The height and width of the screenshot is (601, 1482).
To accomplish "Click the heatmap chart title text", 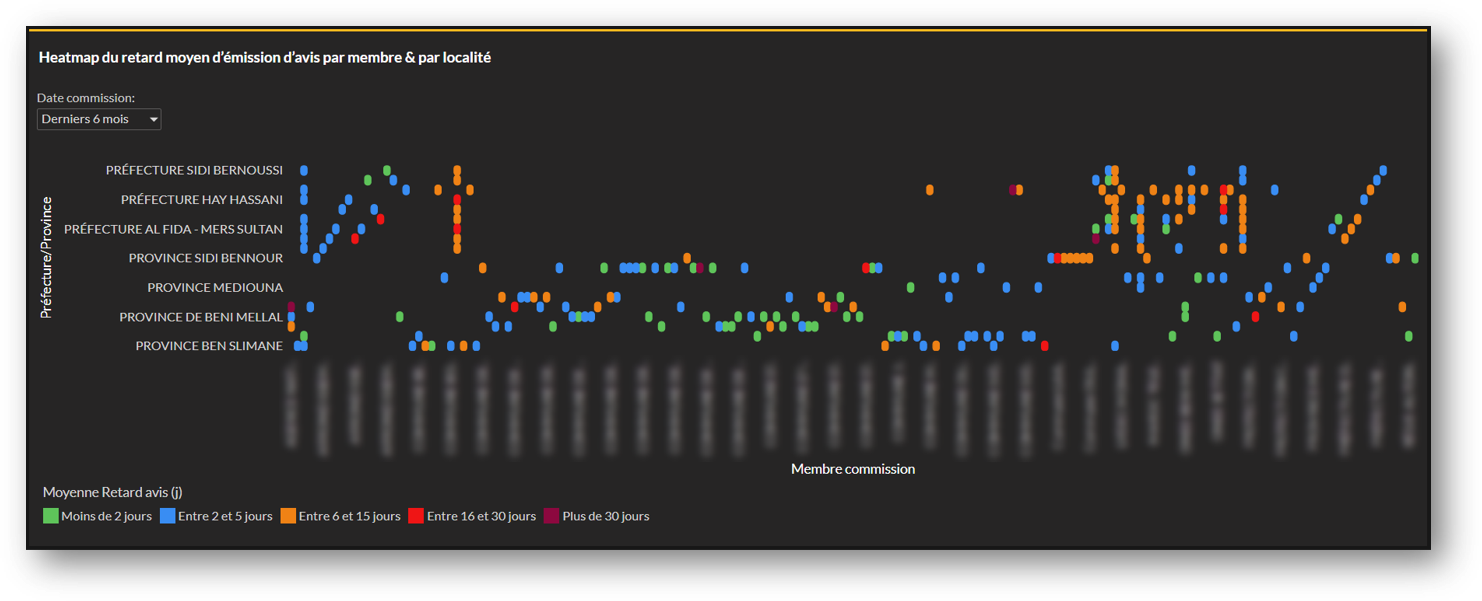I will (264, 57).
